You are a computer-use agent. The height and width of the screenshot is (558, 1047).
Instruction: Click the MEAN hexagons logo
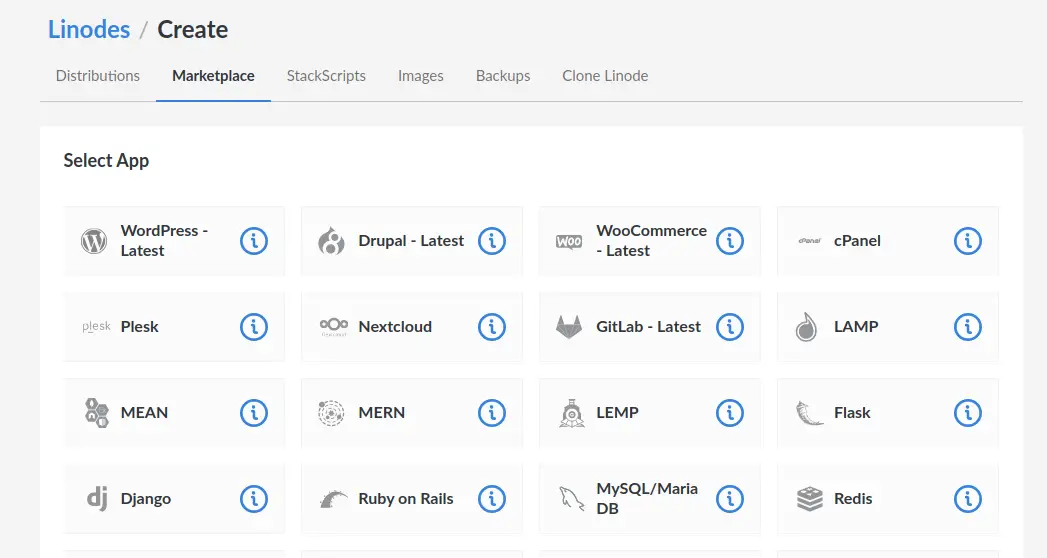click(x=97, y=412)
